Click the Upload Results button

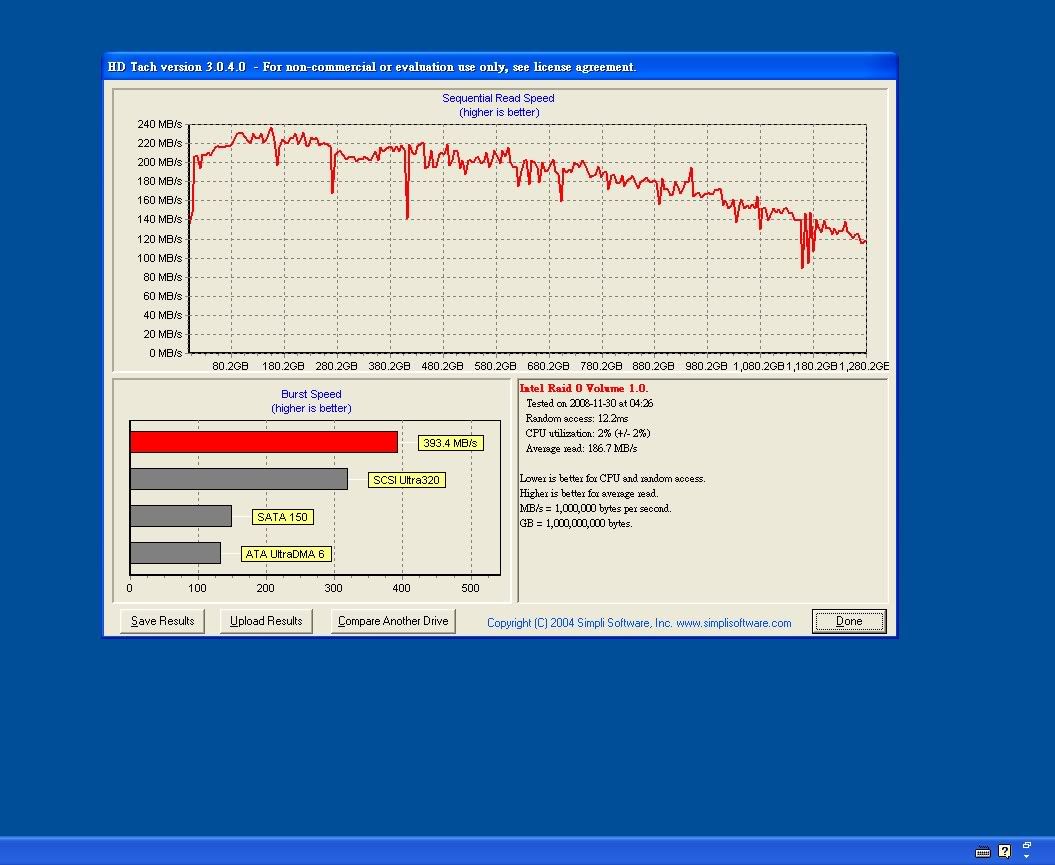tap(266, 621)
